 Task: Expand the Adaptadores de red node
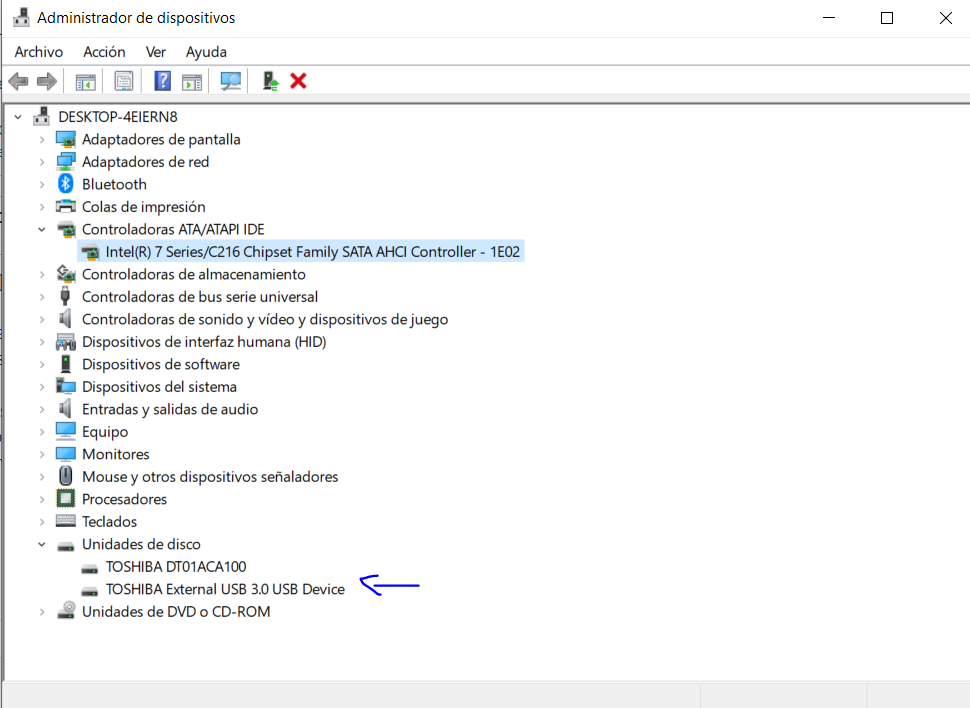41,162
